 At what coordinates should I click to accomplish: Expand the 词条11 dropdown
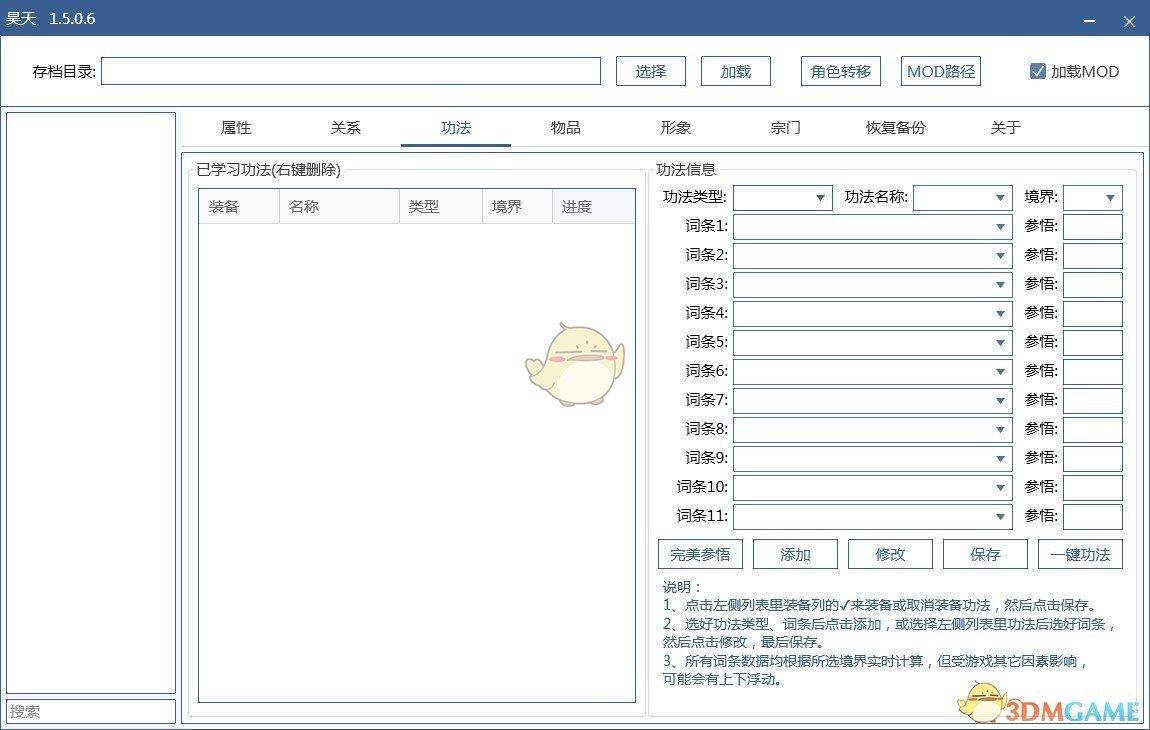tap(873, 517)
